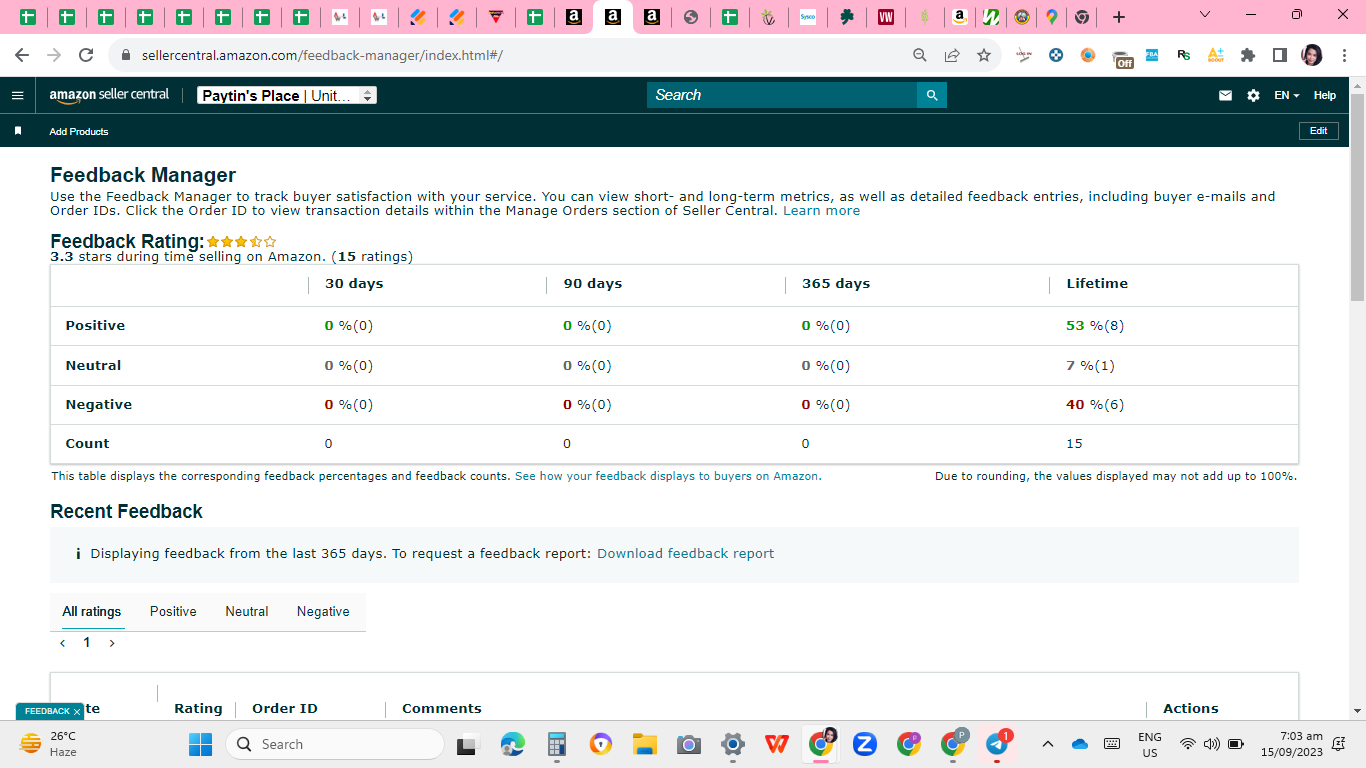The image size is (1366, 768).
Task: Open the Paytin's Place account switcher dropdown
Action: point(287,95)
